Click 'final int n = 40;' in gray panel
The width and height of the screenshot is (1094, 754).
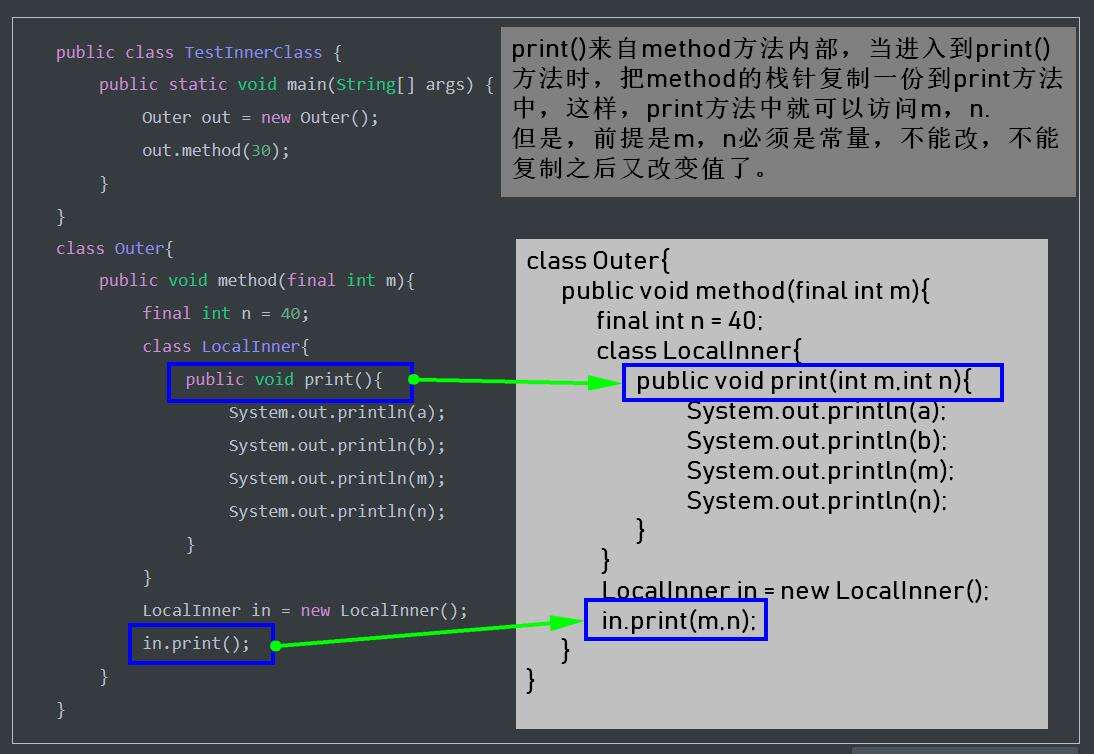(679, 321)
